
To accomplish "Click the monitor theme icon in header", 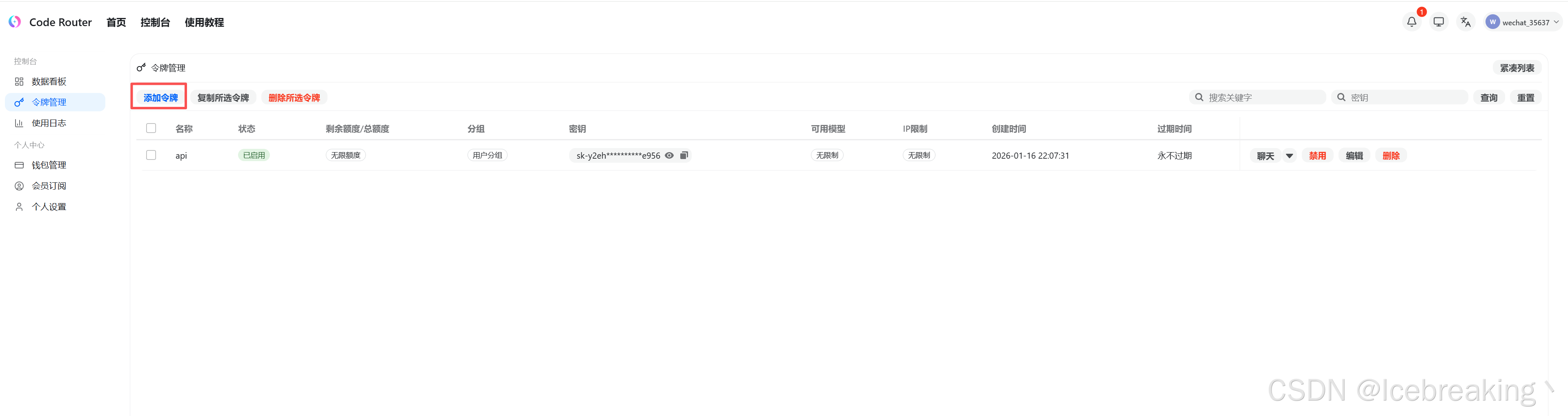I will (1438, 22).
